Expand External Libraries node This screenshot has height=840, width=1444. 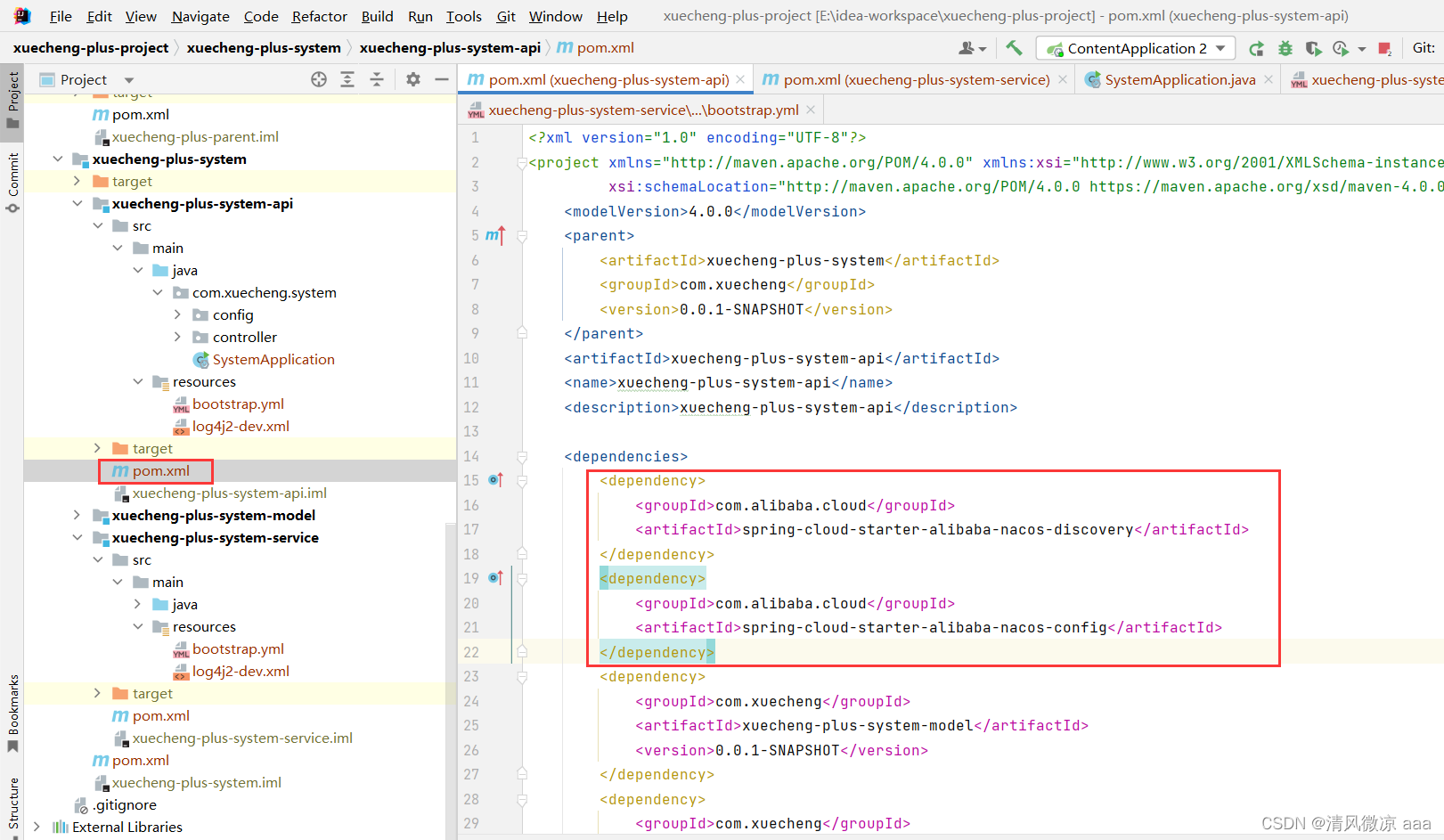[x=37, y=827]
